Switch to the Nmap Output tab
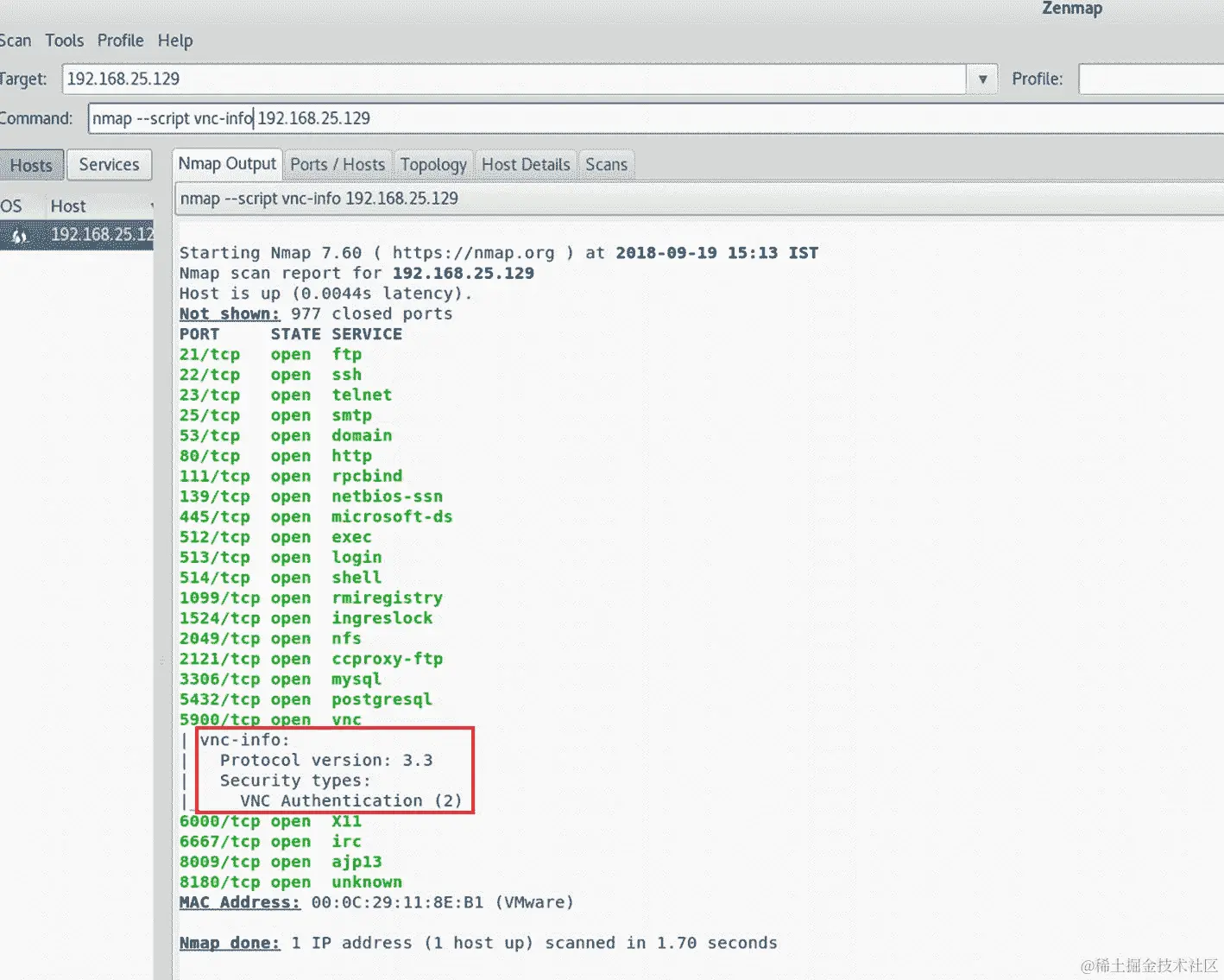Viewport: 1224px width, 980px height. tap(227, 164)
